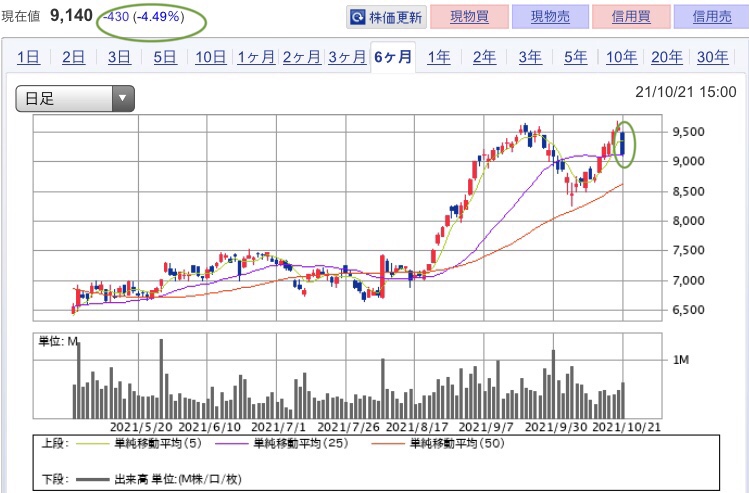Switch to the 3ヶ月 chart range
This screenshot has width=749, height=493.
[x=347, y=57]
